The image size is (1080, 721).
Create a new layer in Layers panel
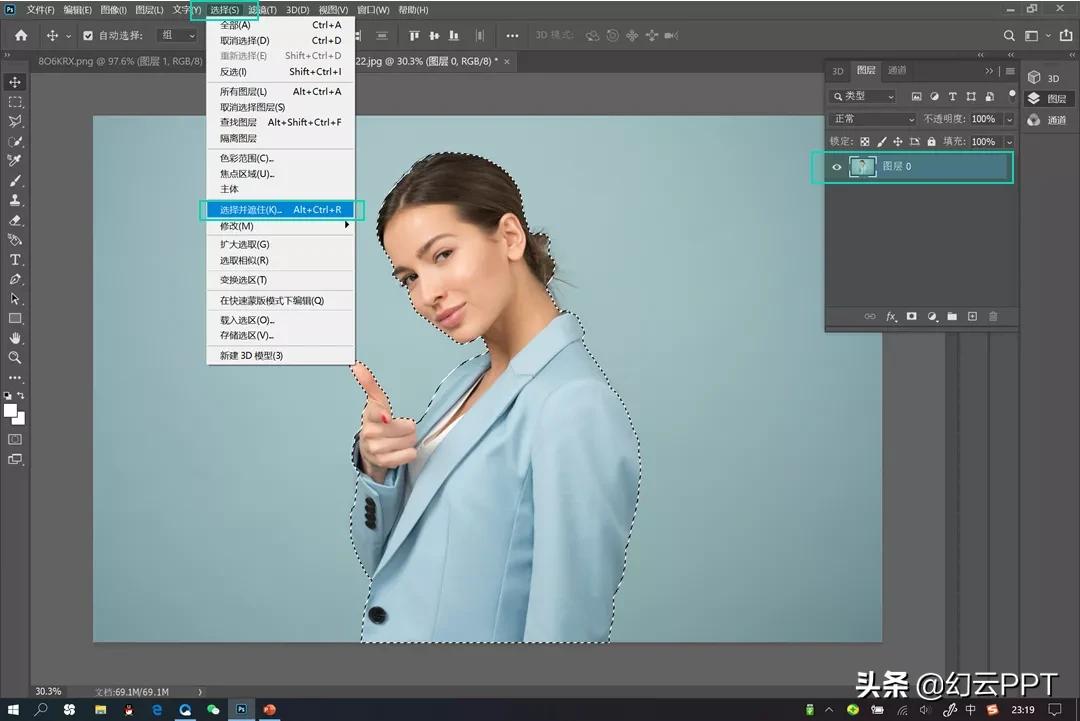[972, 316]
